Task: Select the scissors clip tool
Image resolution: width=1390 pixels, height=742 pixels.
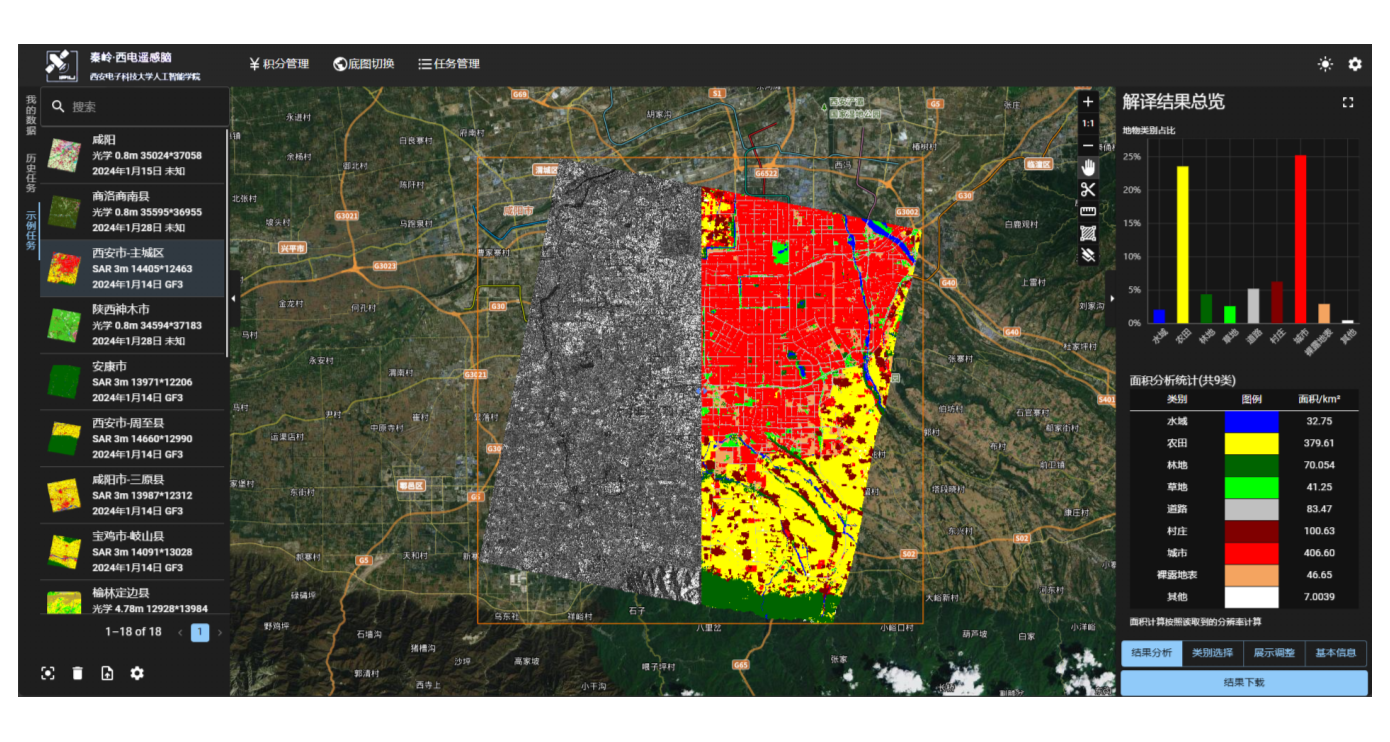Action: [x=1088, y=190]
